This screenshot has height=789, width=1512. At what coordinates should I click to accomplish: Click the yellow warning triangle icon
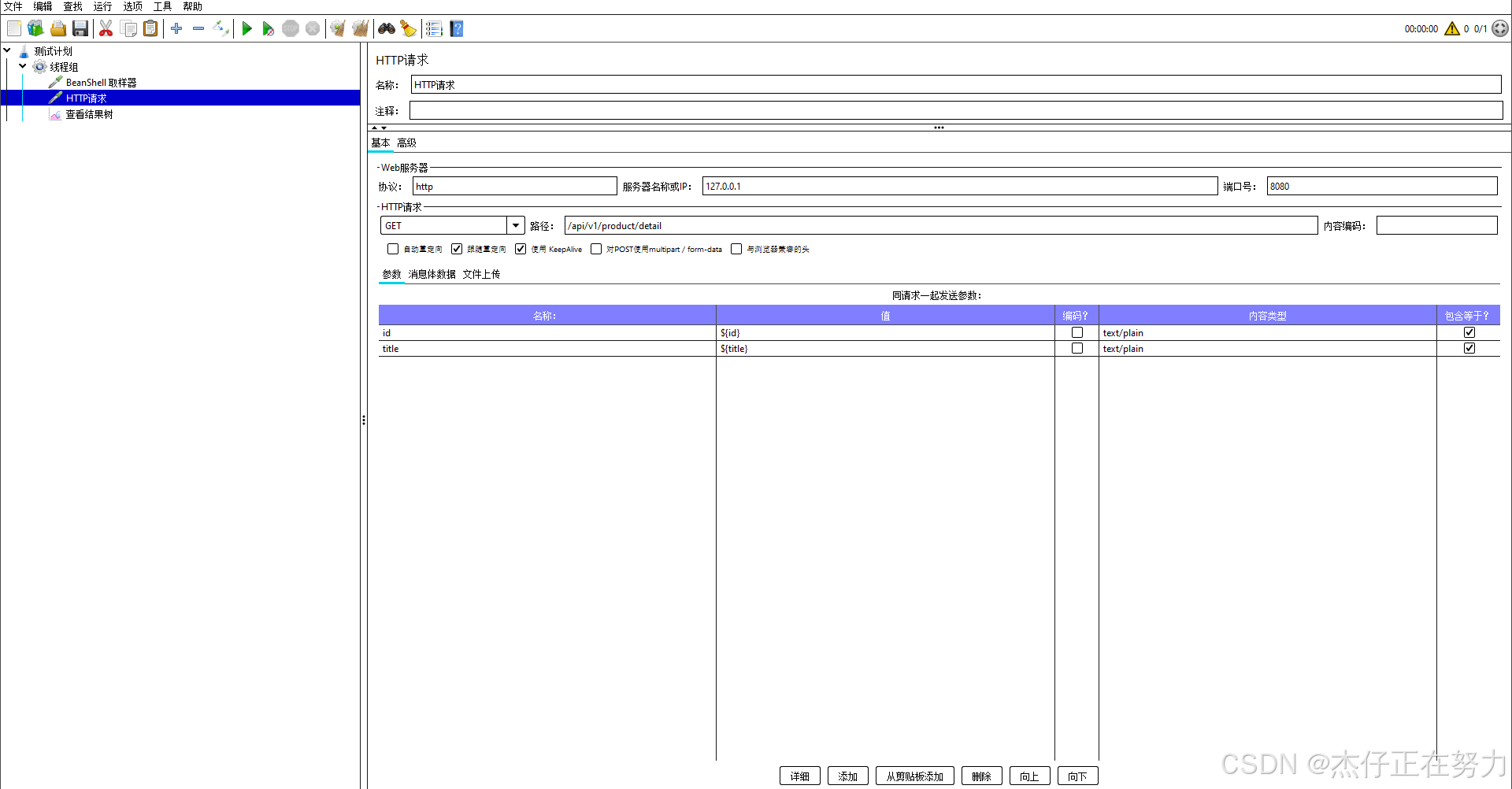[x=1452, y=29]
